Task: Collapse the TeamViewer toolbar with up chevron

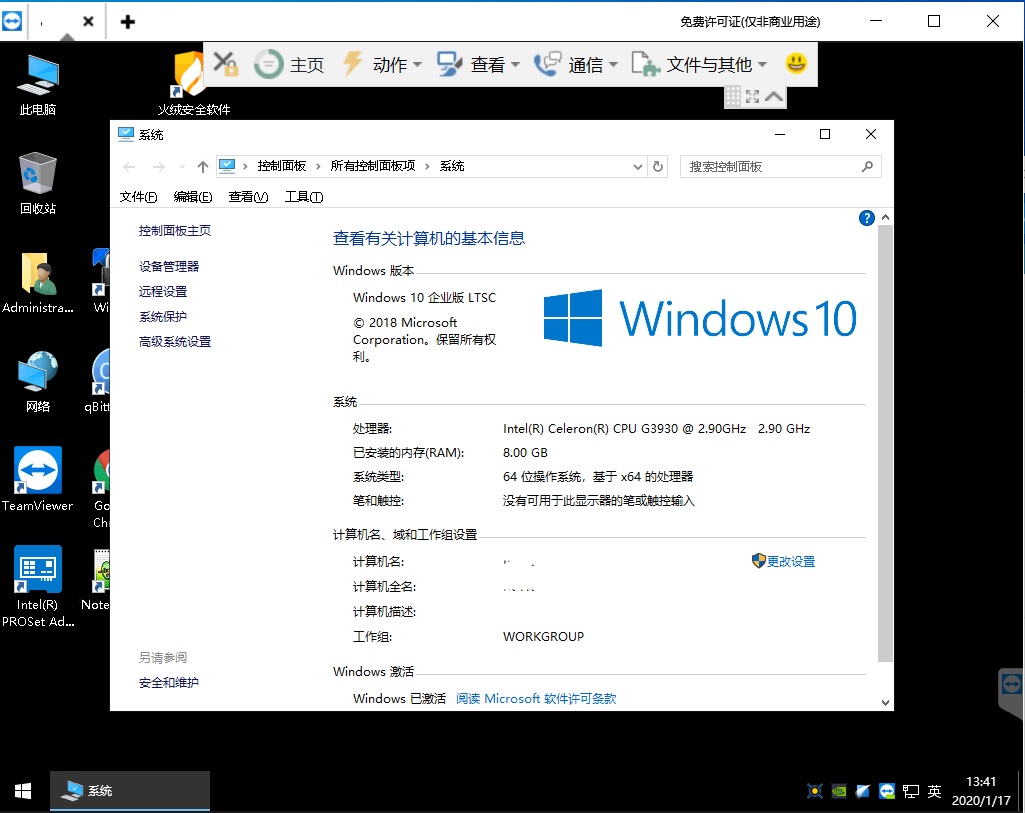Action: [774, 97]
